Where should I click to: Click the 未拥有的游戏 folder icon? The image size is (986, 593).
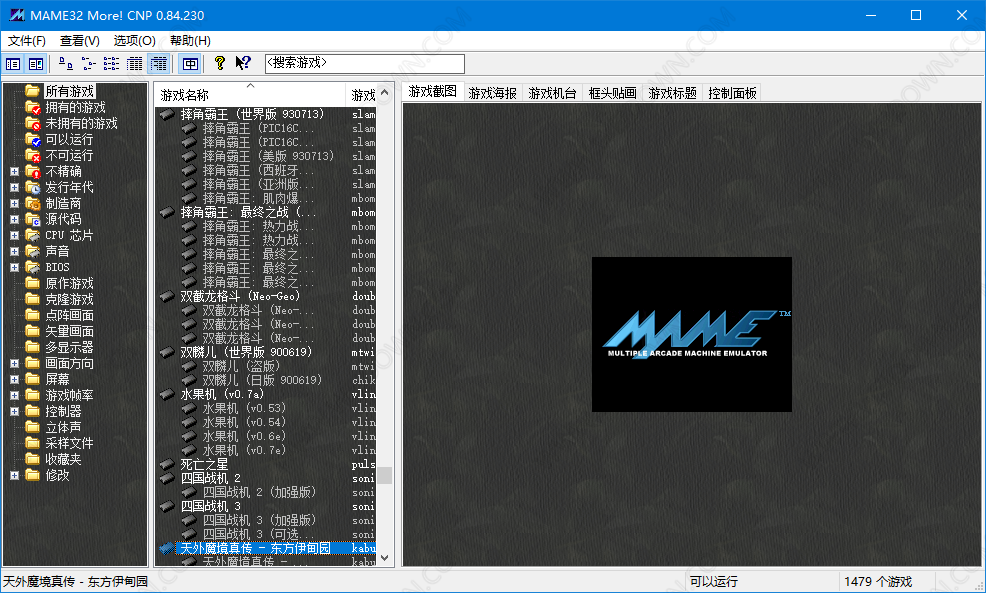point(33,123)
